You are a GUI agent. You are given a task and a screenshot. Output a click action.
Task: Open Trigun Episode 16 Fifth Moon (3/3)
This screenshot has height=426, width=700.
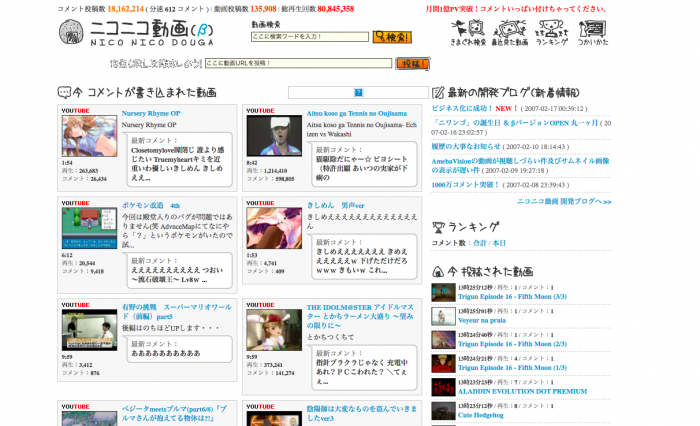(x=512, y=297)
